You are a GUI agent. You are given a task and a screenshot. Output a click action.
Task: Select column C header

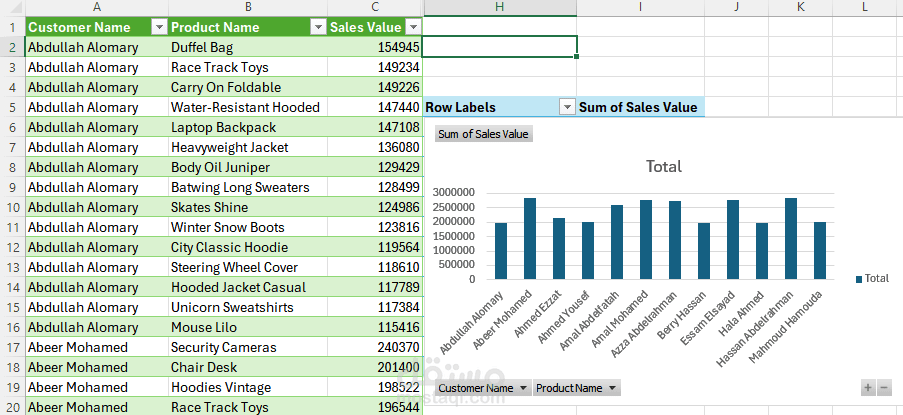pyautogui.click(x=375, y=7)
